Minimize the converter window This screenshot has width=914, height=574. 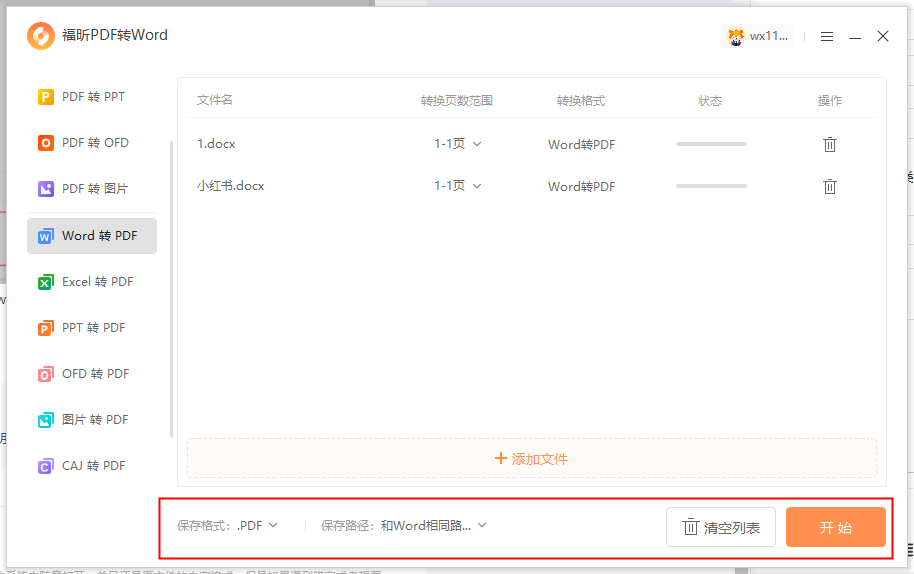click(855, 37)
